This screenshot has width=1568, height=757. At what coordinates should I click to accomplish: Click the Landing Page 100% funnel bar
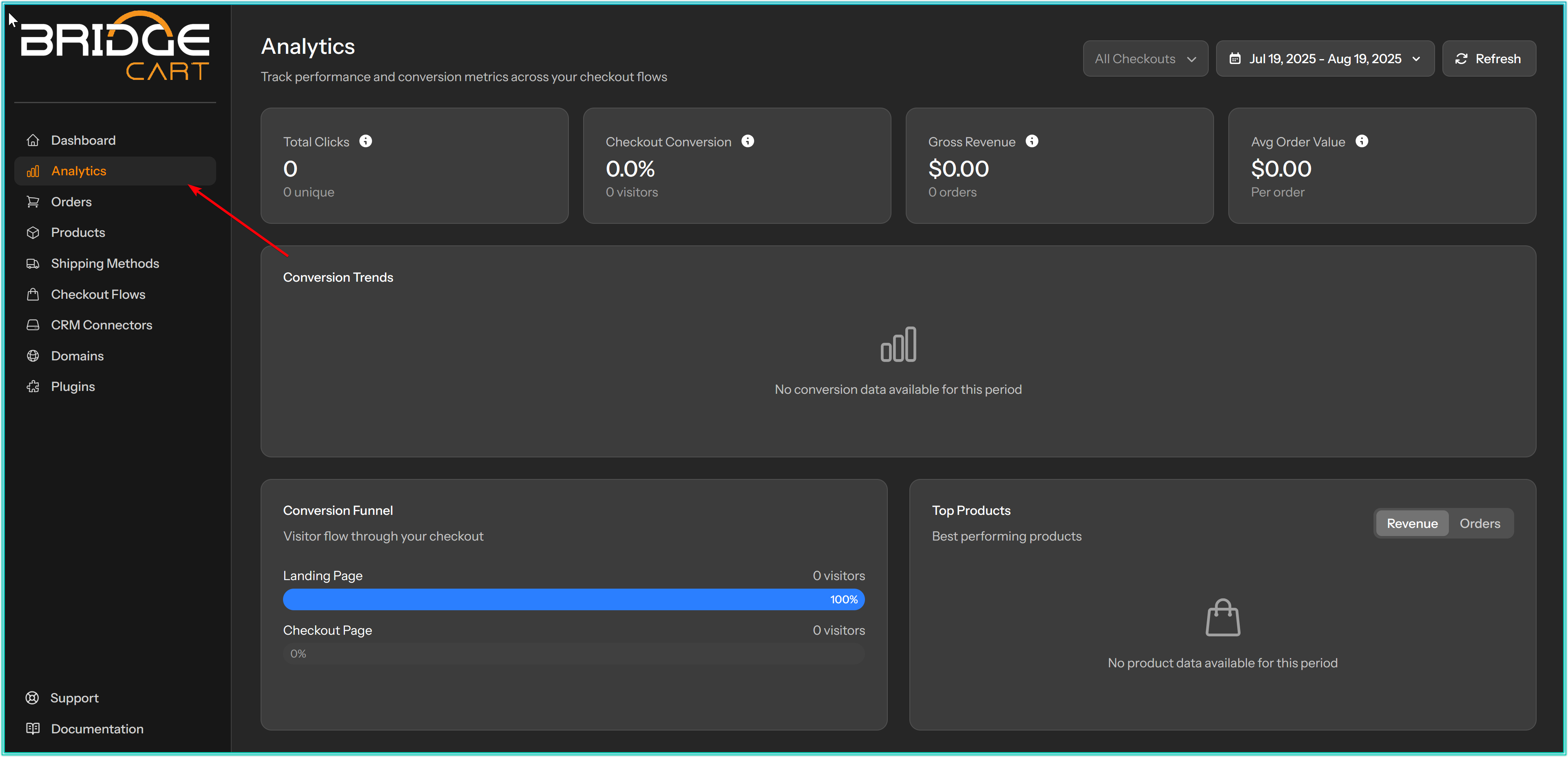coord(573,599)
